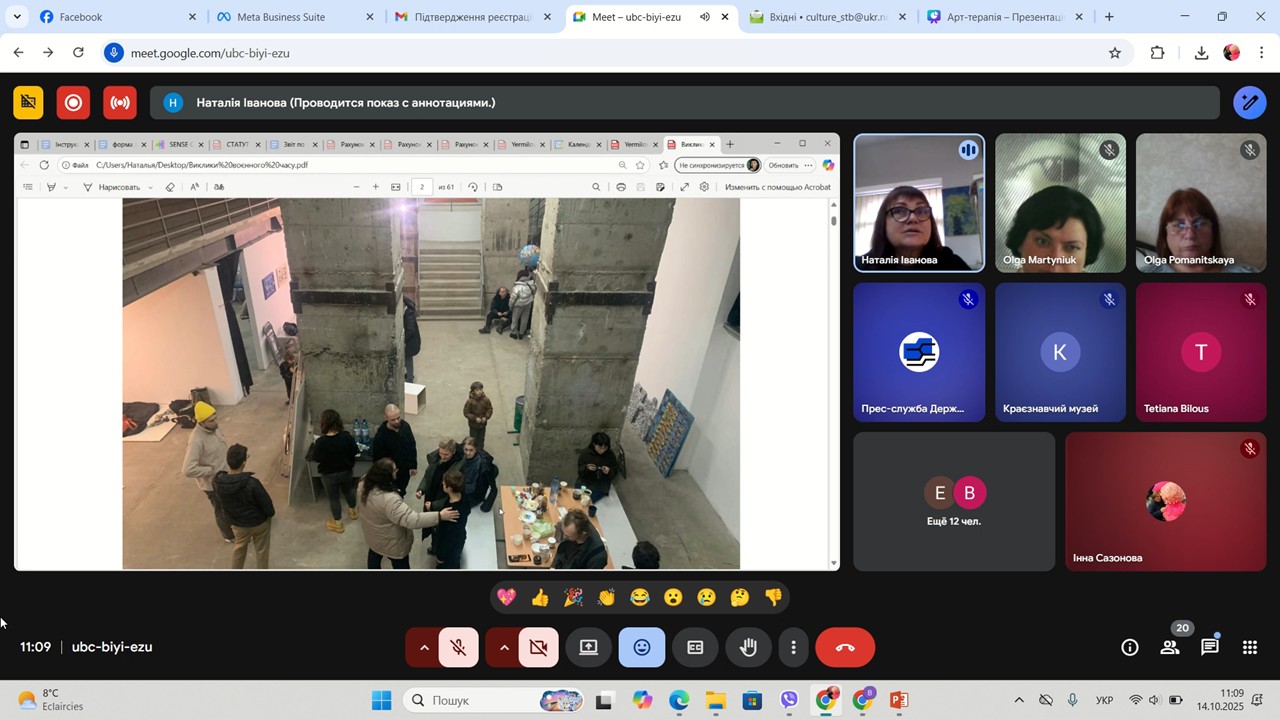Expand audio settings arrow beside microphone
1280x720 pixels.
click(x=424, y=648)
